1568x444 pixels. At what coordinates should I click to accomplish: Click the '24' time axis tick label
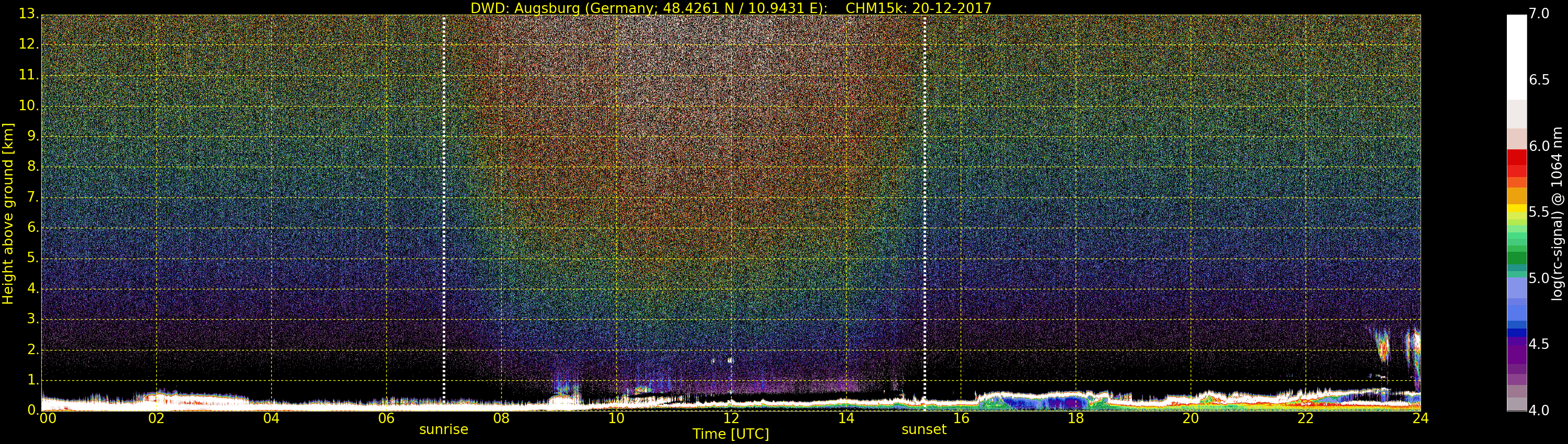[x=1421, y=418]
